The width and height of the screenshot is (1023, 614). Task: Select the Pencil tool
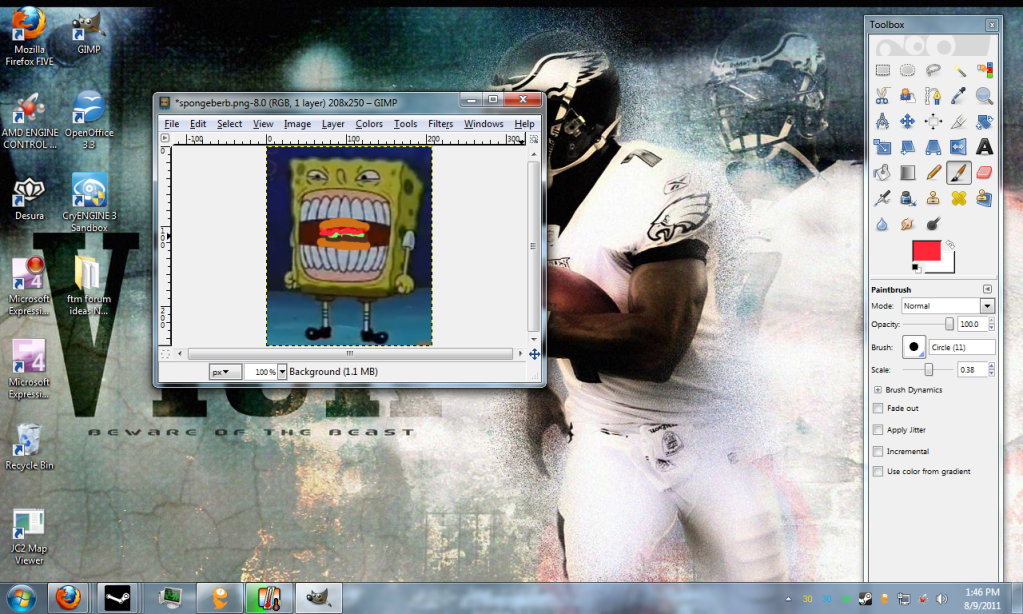[933, 172]
